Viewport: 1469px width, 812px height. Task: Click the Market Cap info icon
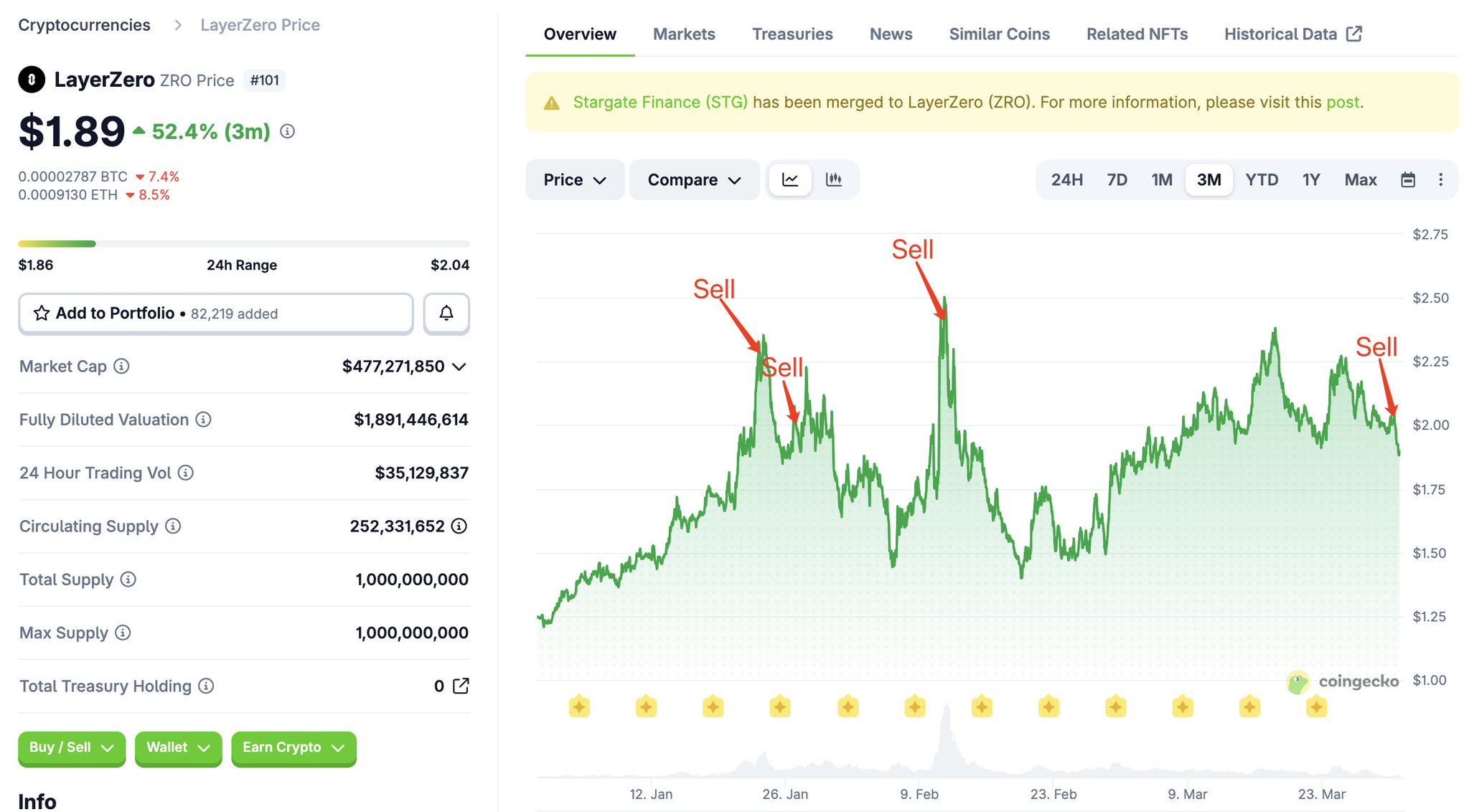[x=122, y=367]
